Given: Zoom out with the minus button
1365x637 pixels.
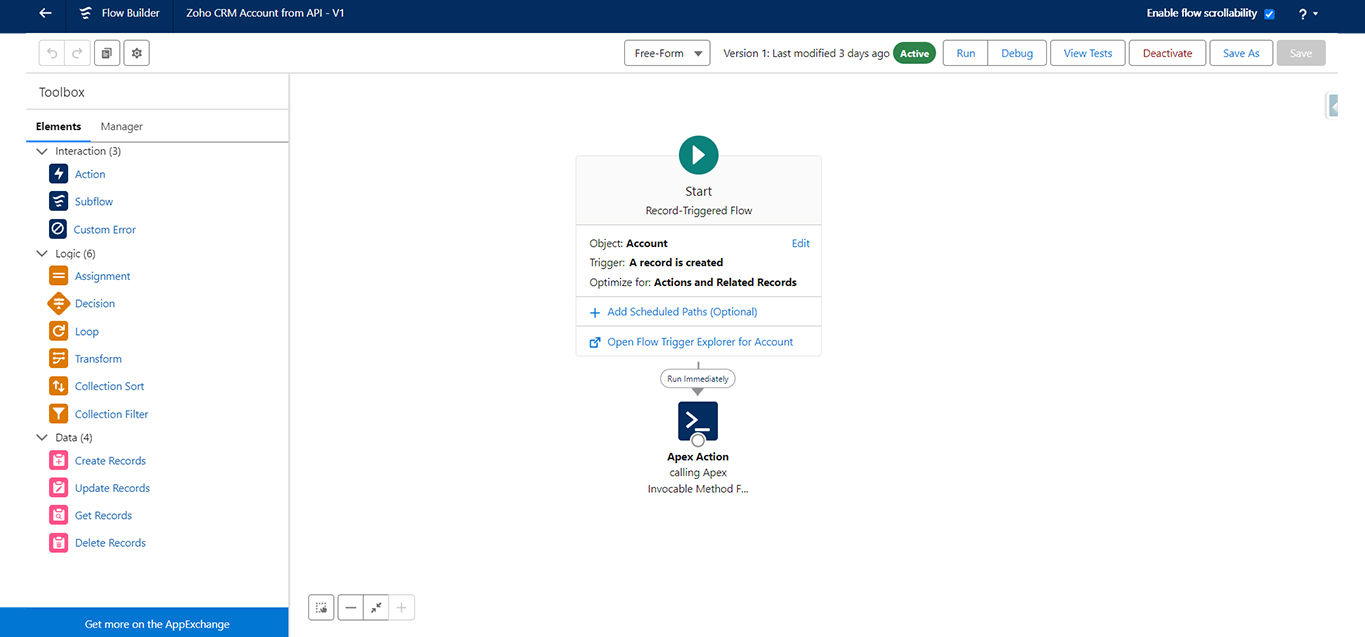Looking at the screenshot, I should [x=350, y=607].
